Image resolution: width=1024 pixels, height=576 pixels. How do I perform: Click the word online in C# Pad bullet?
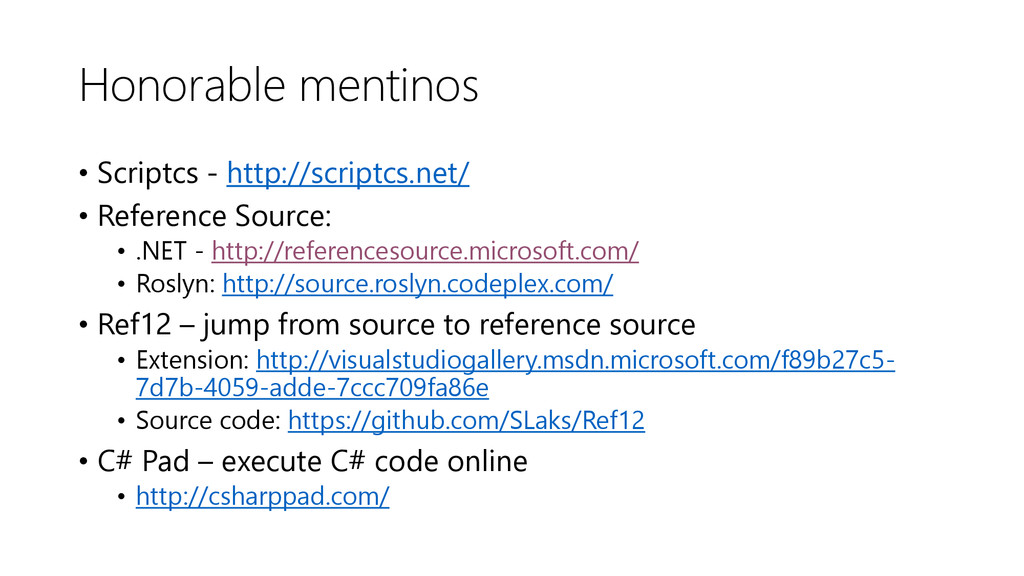pos(487,461)
